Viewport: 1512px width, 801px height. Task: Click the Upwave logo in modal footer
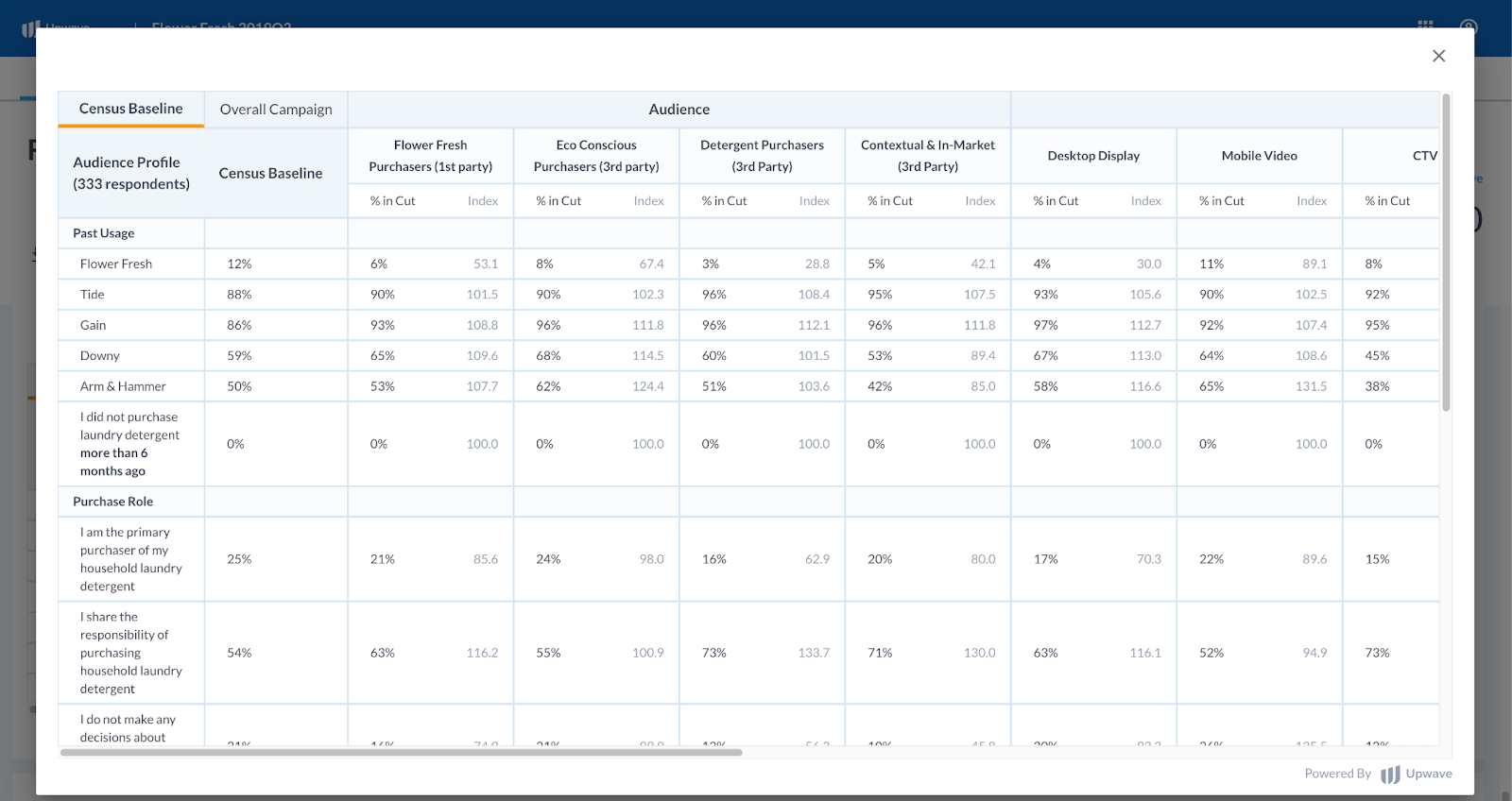[1417, 774]
